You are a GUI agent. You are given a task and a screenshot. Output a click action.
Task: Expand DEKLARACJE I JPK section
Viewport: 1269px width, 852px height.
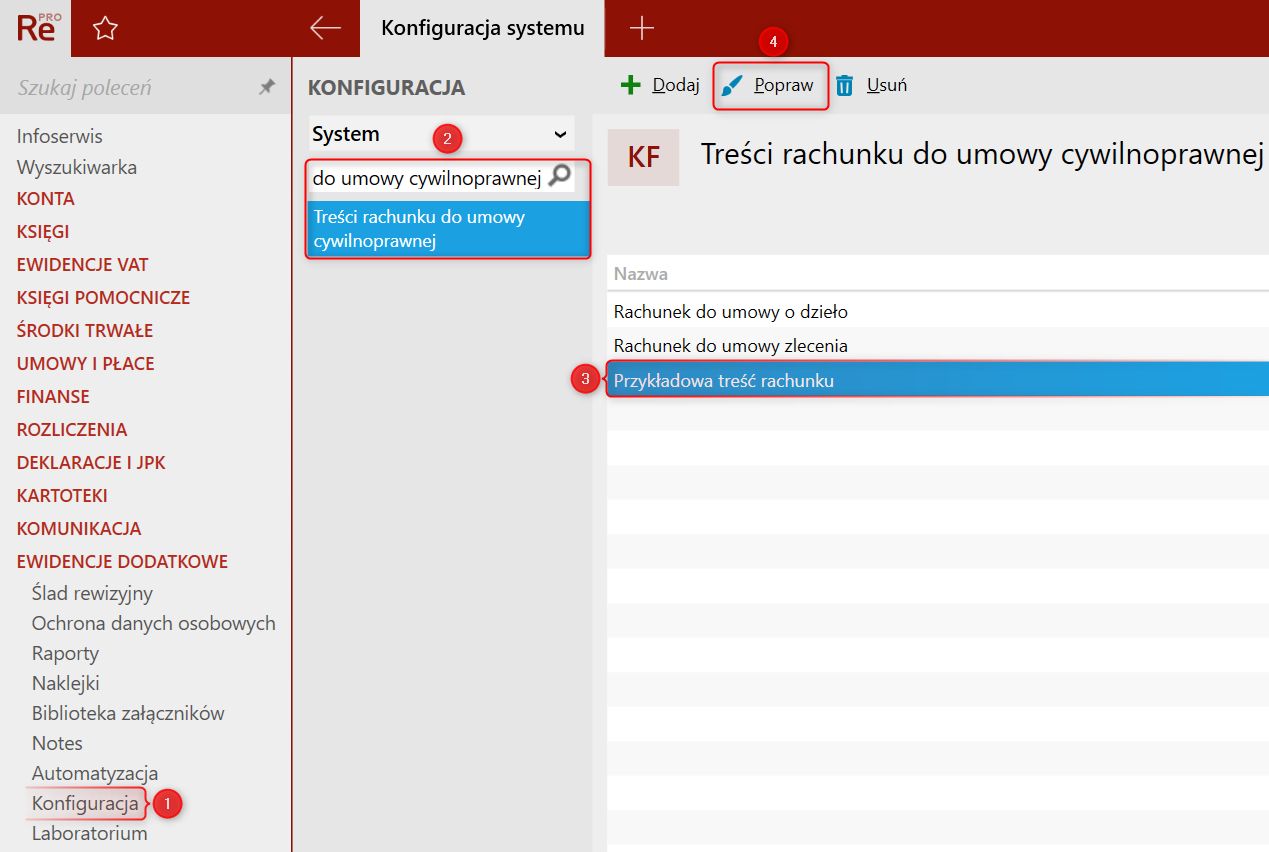tap(91, 463)
